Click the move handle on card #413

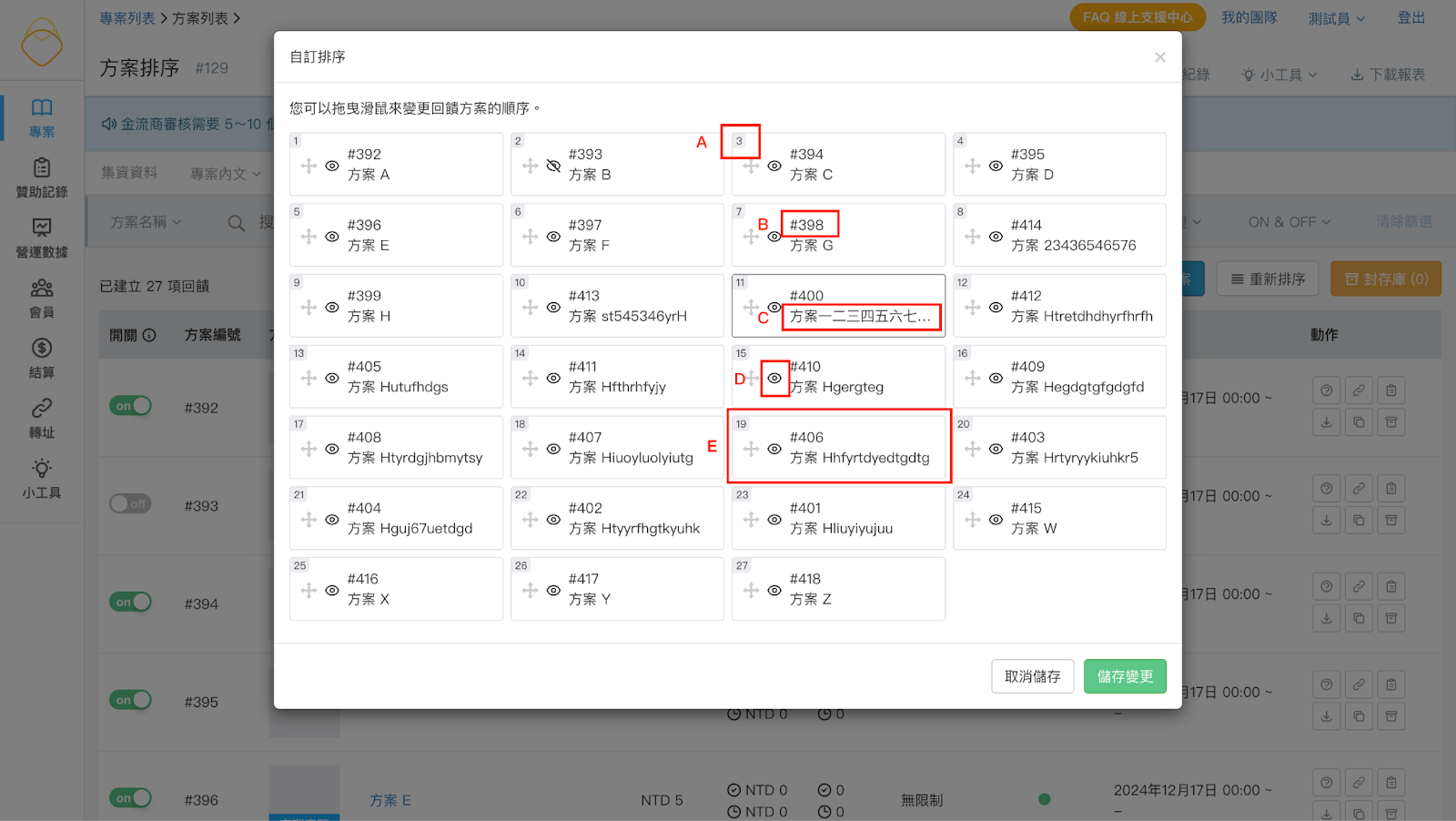click(530, 308)
